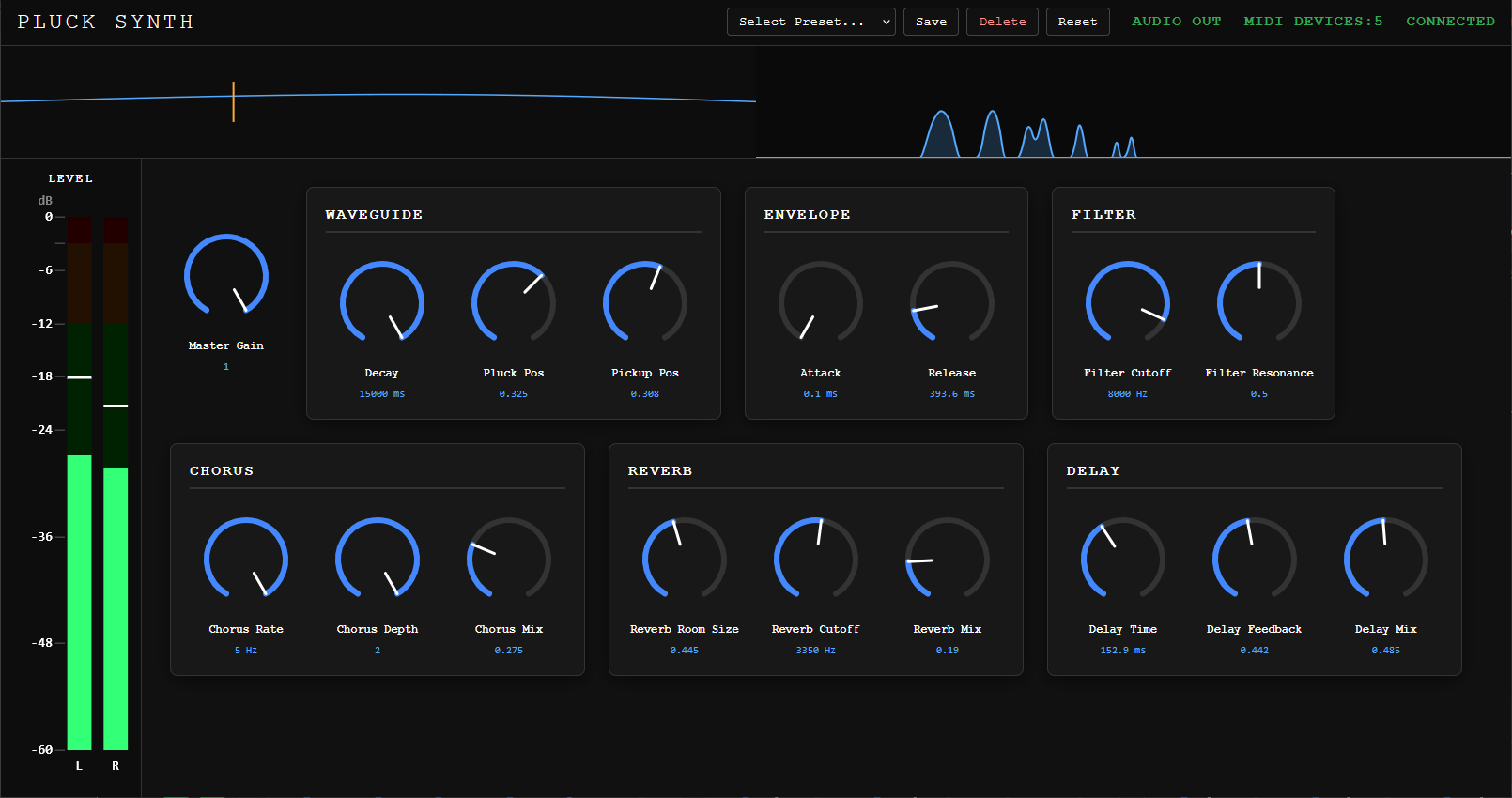Click the spectrum analyzer display
Screen dimensions: 1512x798
coord(1134,102)
